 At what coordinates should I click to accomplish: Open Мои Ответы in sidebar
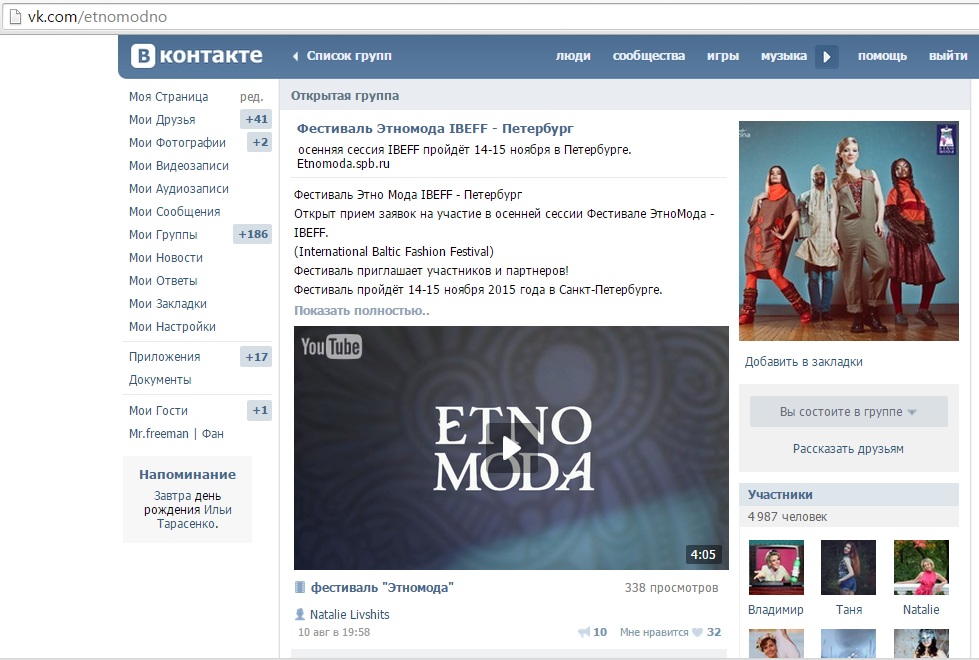click(x=163, y=281)
